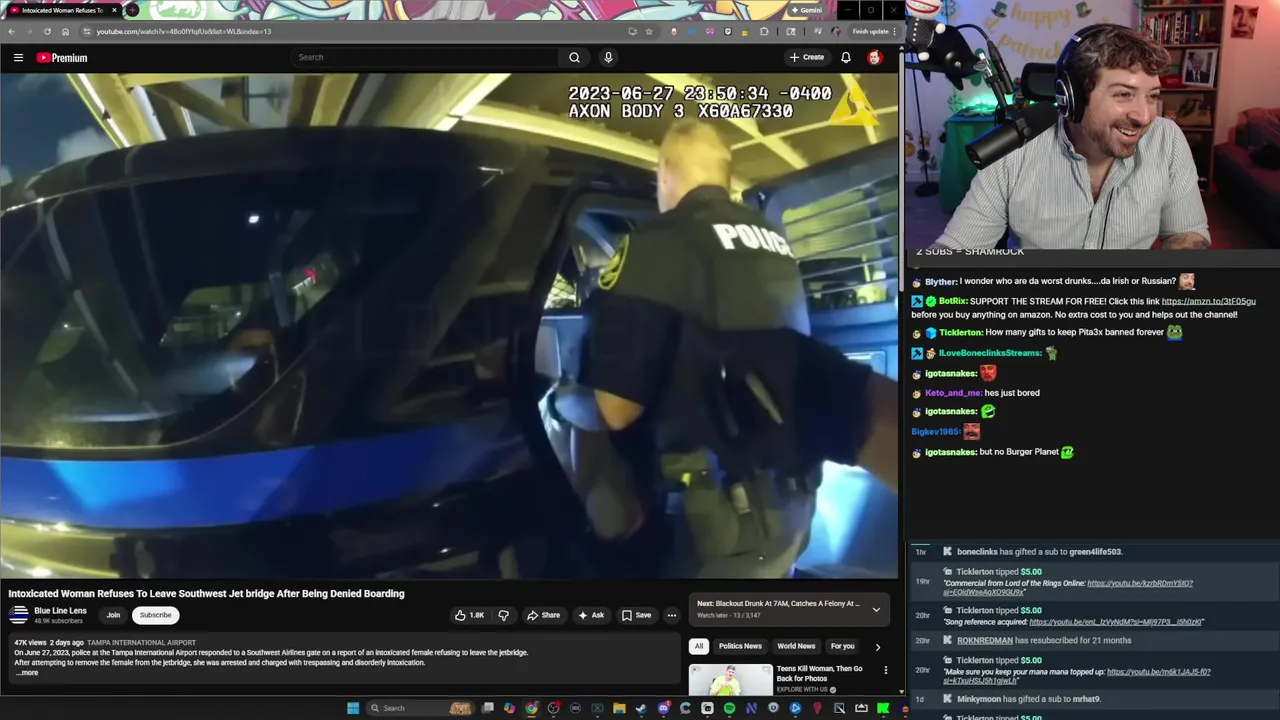Expand the Next playlist panel chevron

tap(876, 609)
